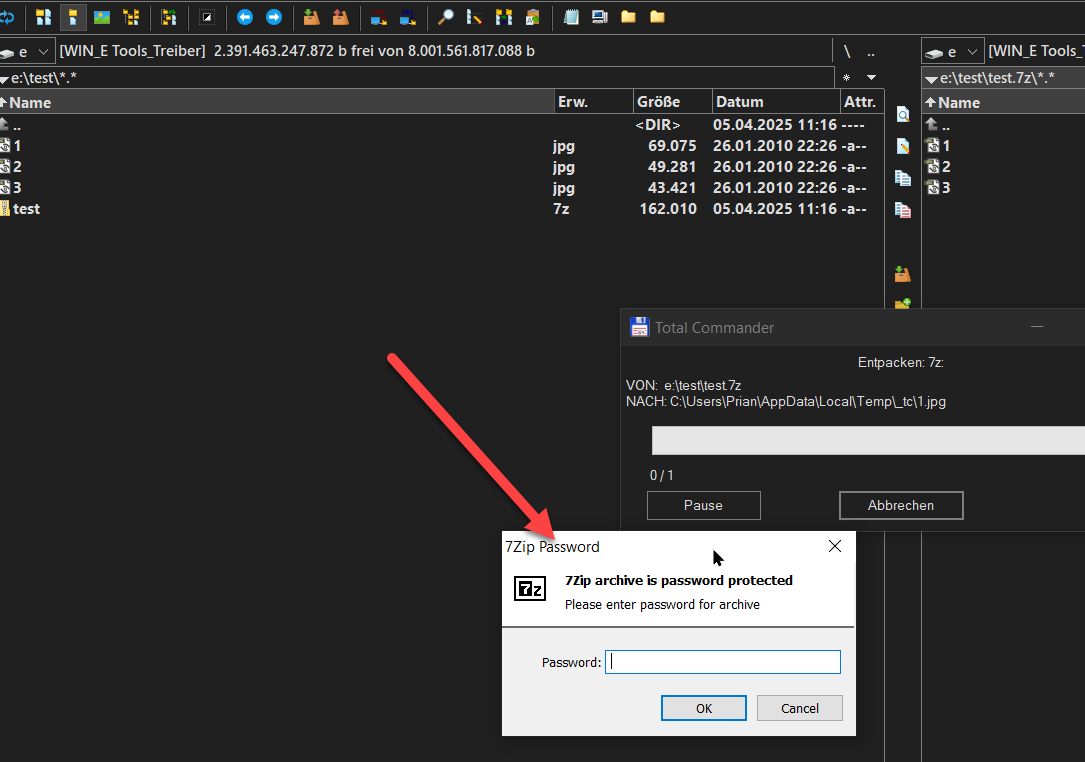Show the directory tree icon
This screenshot has width=1085, height=762.
[131, 17]
